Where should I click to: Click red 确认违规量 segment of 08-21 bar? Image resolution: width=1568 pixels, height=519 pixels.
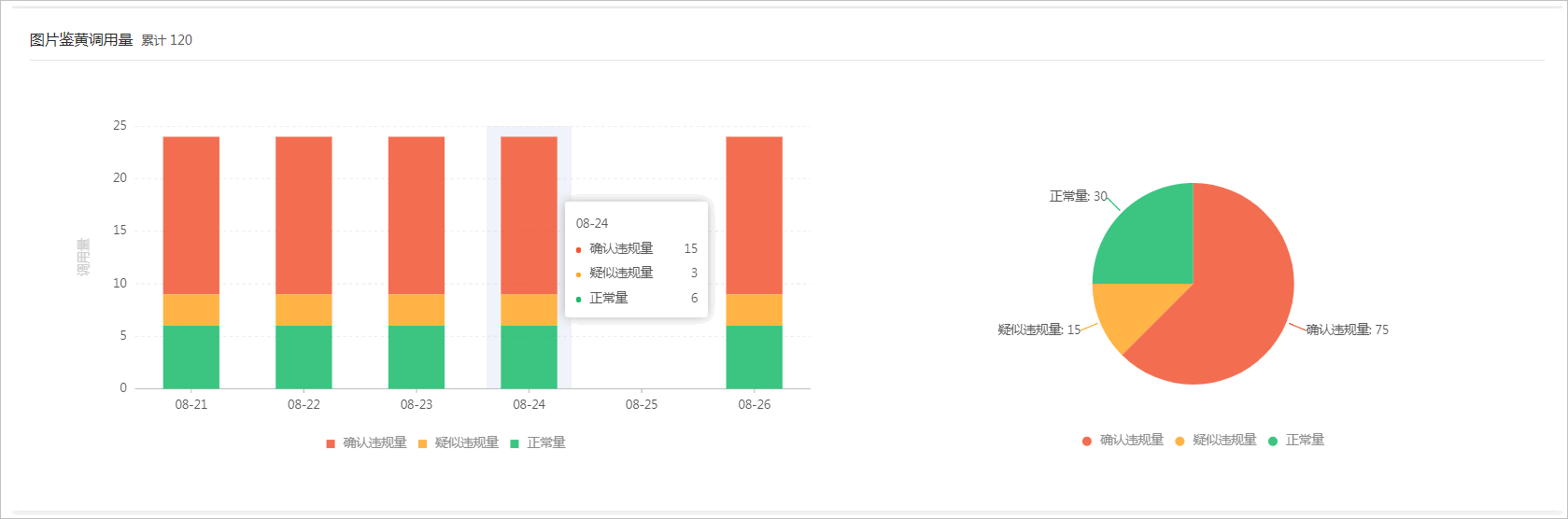pyautogui.click(x=191, y=216)
